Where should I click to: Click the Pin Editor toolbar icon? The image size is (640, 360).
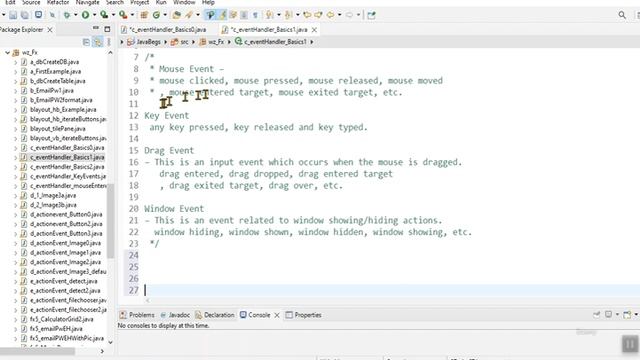click(371, 15)
